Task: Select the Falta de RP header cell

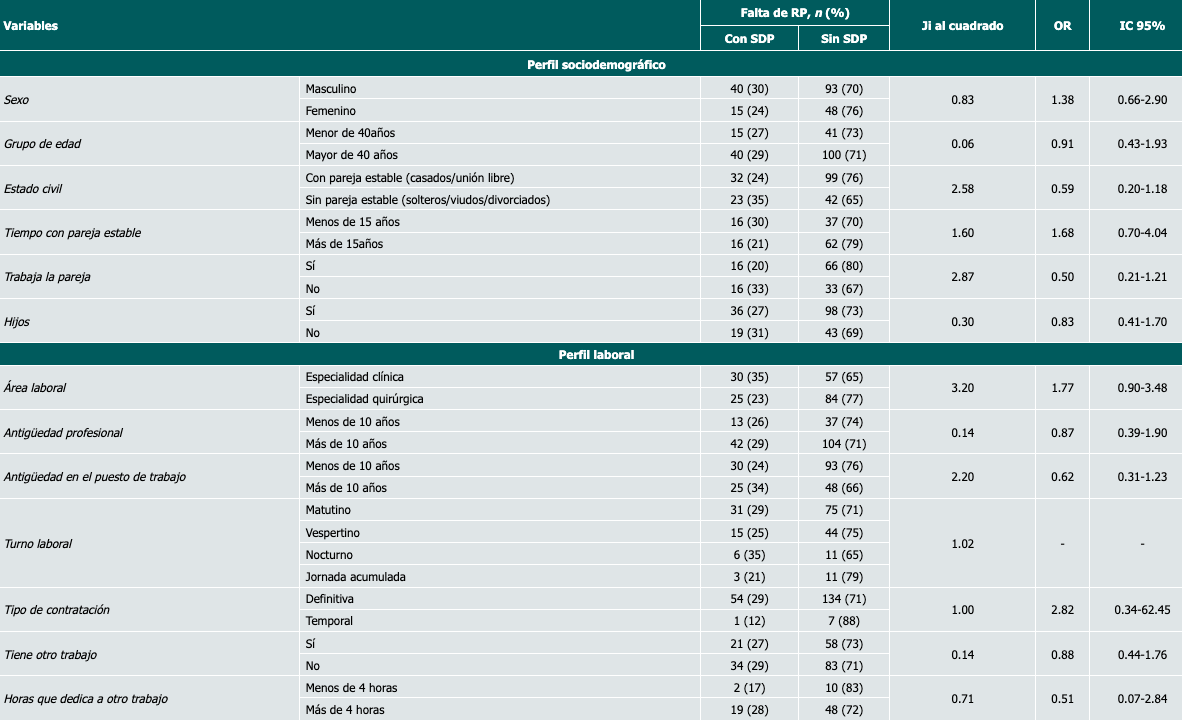Action: click(794, 13)
